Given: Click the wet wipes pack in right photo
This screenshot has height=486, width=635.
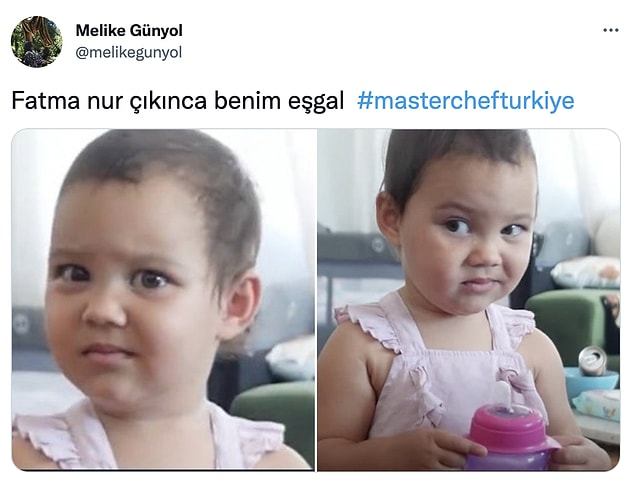Looking at the screenshot, I should pos(596,404).
